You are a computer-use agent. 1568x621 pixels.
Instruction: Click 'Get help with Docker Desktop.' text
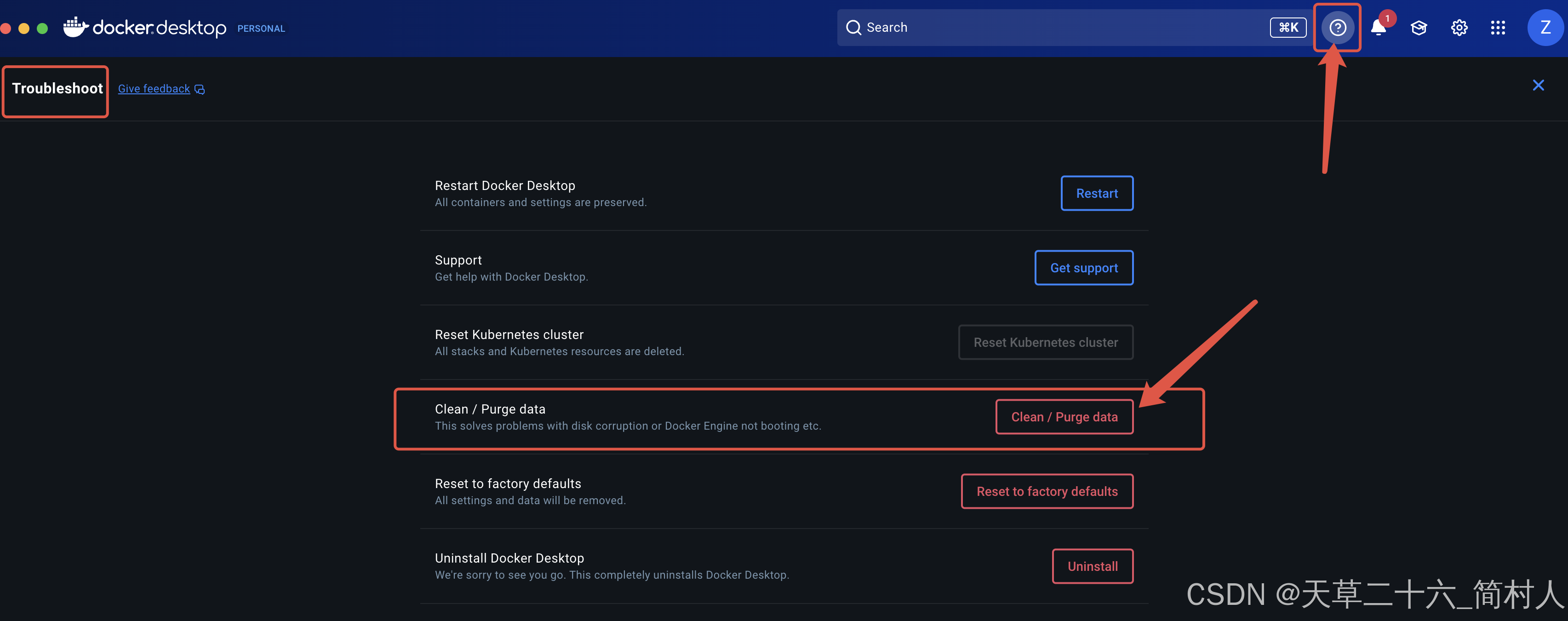pos(512,277)
